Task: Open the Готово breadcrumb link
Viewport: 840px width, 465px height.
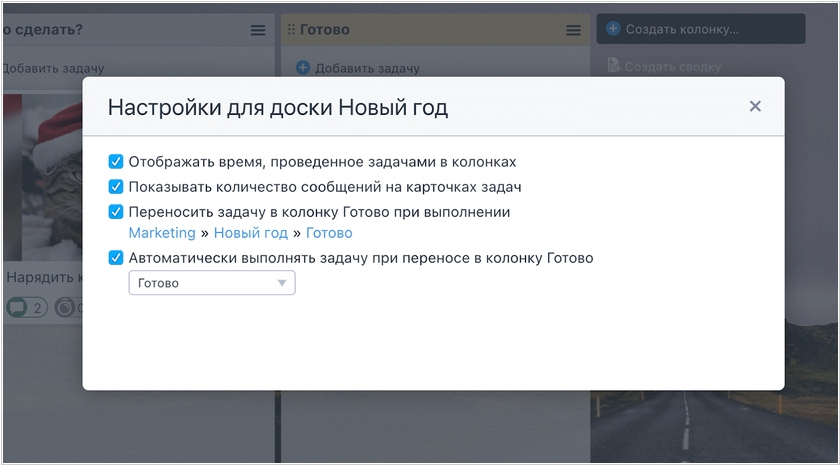Action: (329, 233)
